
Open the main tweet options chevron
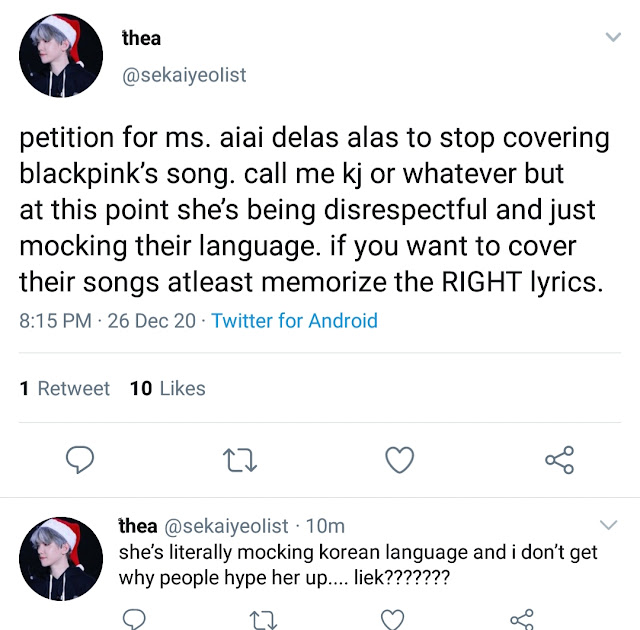tap(613, 37)
